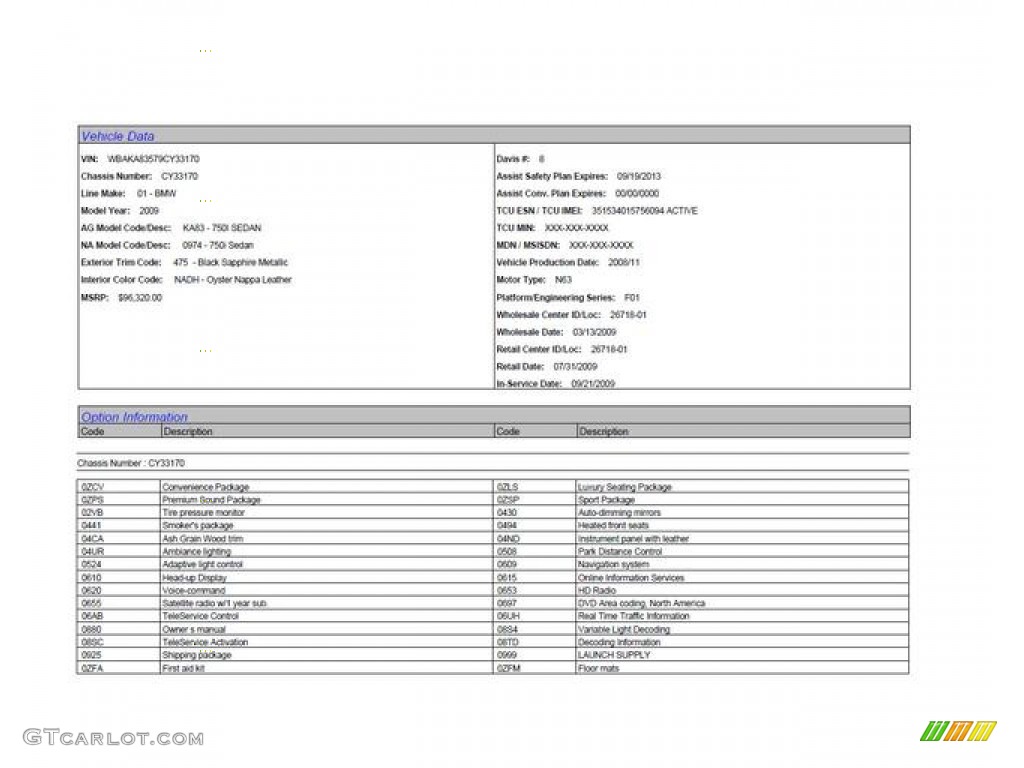
Task: Click "KA83 - 750i SEDAN" AG model description
Action: tap(222, 228)
